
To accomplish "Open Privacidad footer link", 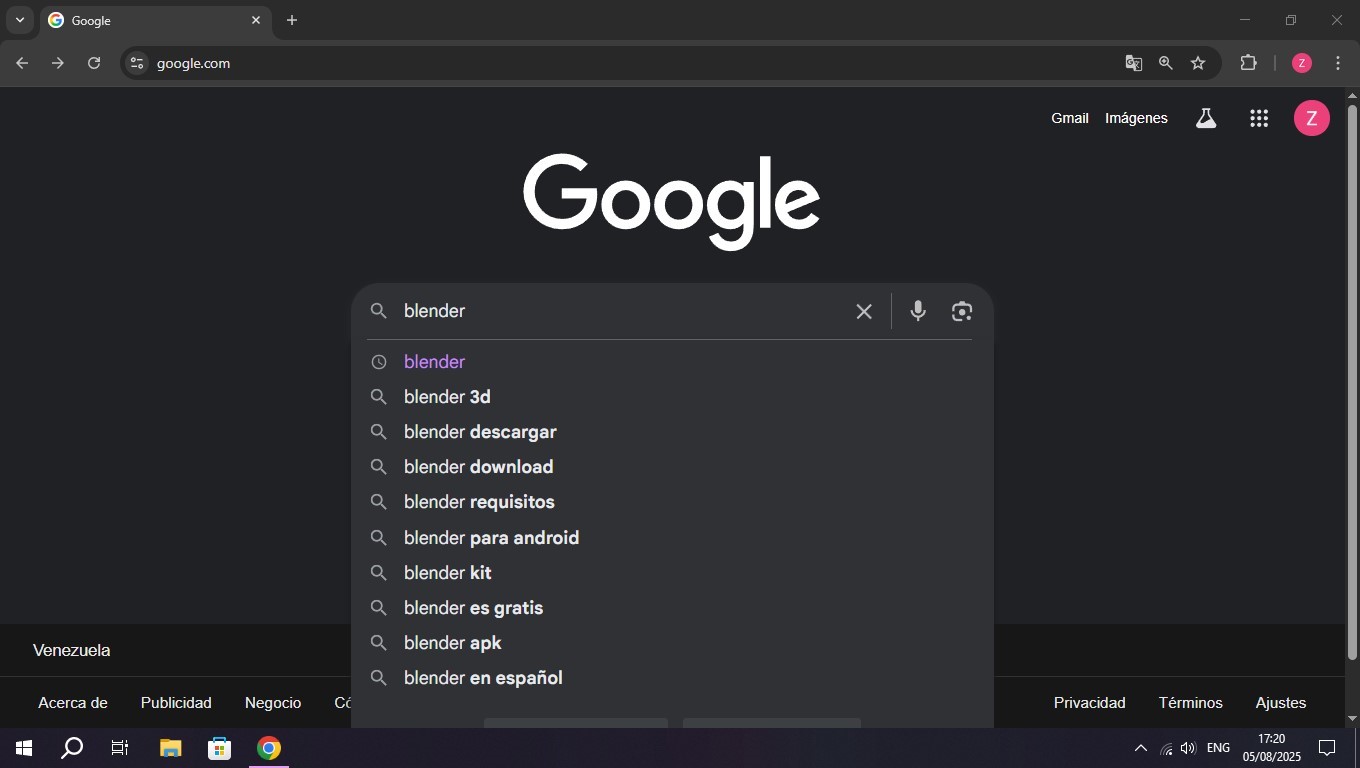I will pos(1089,703).
